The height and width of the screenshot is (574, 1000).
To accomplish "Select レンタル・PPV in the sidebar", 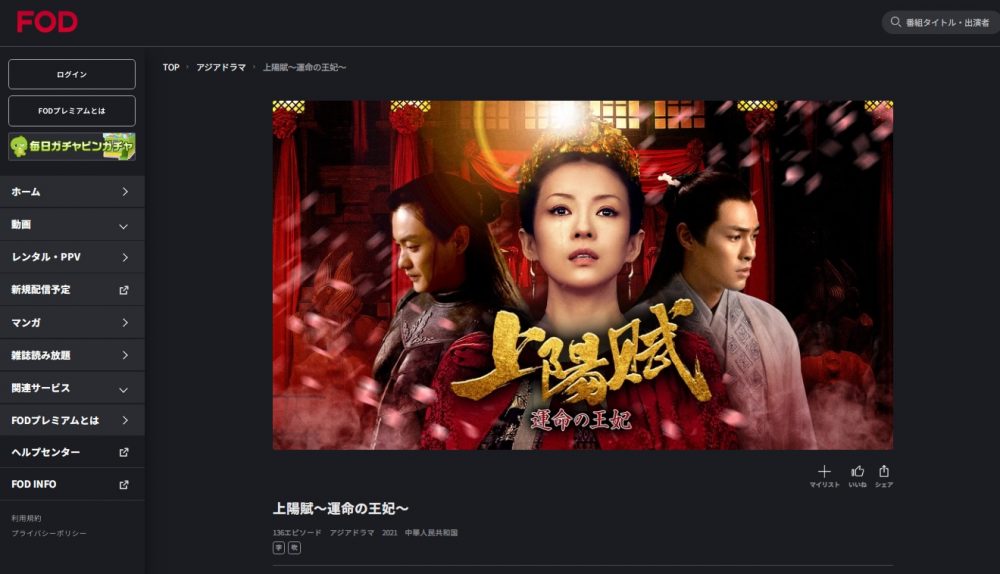I will (72, 257).
